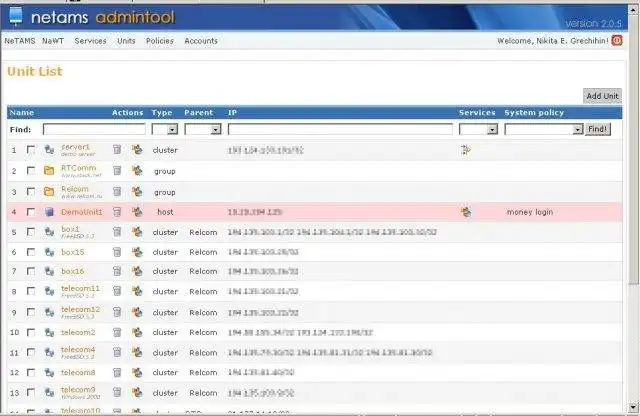640x416 pixels.
Task: Click the vertical scrollbar thumb
Action: pos(633,149)
